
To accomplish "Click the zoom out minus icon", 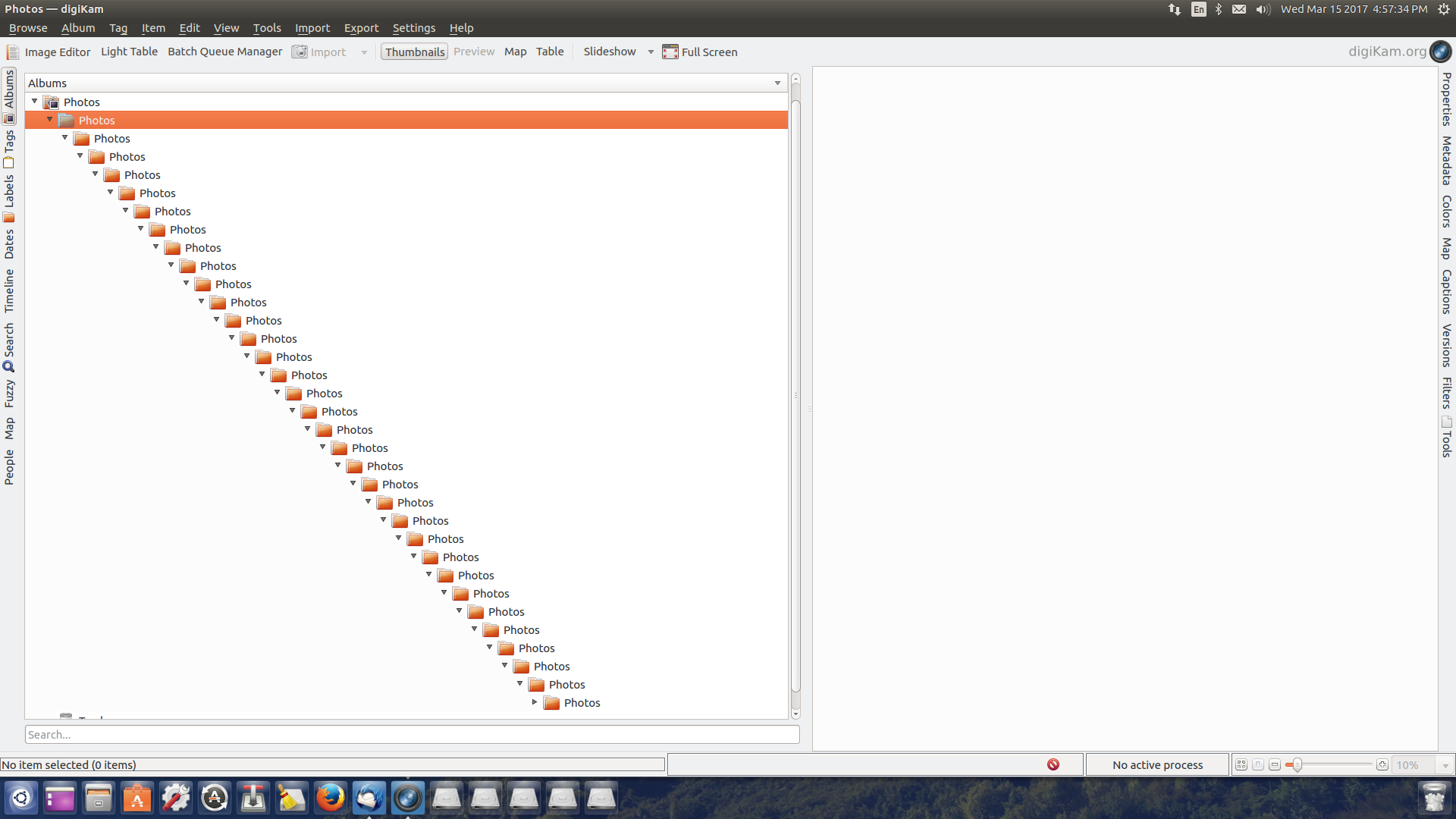I will pos(1275,764).
